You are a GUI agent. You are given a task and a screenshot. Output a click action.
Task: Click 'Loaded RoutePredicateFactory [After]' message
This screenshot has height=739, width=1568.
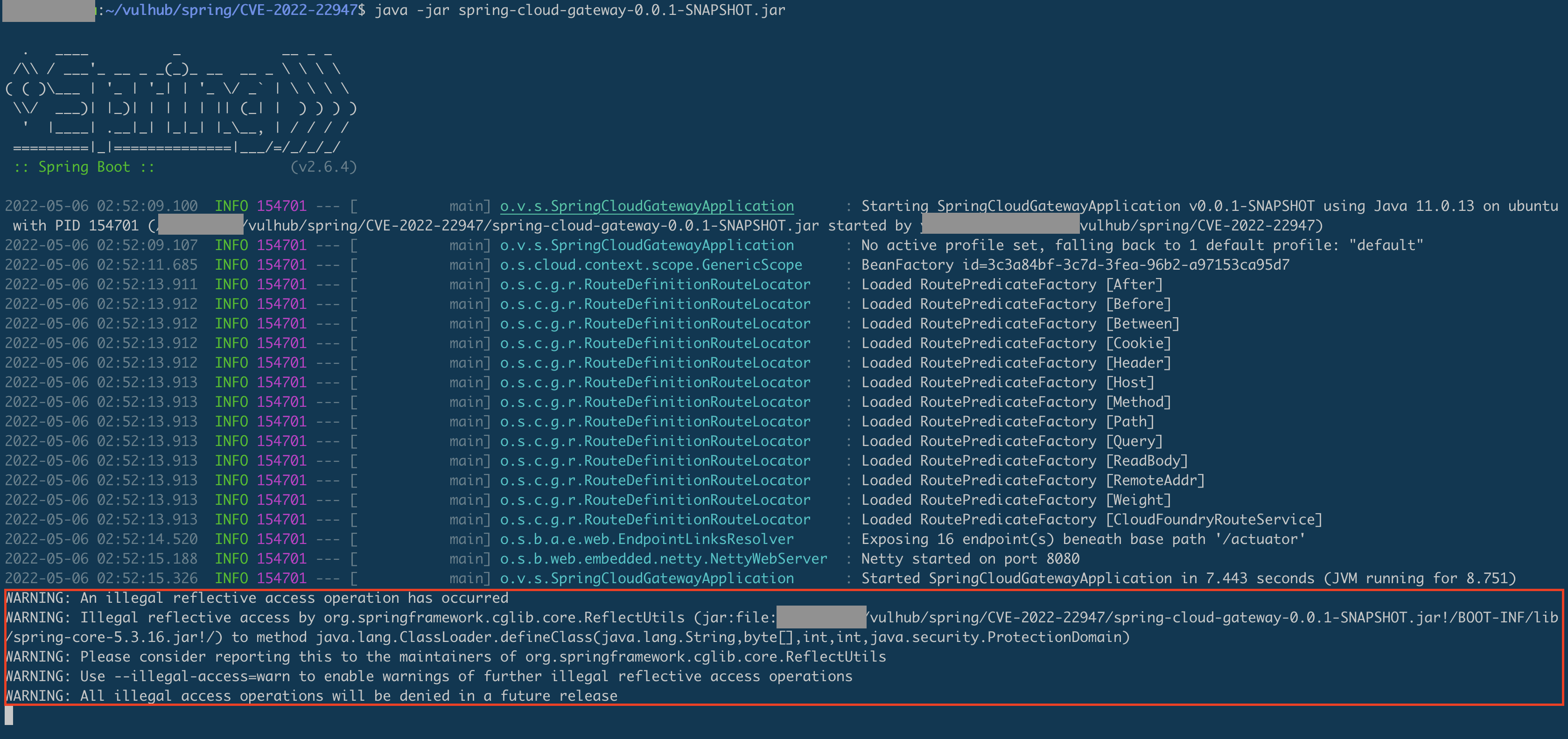(1012, 284)
